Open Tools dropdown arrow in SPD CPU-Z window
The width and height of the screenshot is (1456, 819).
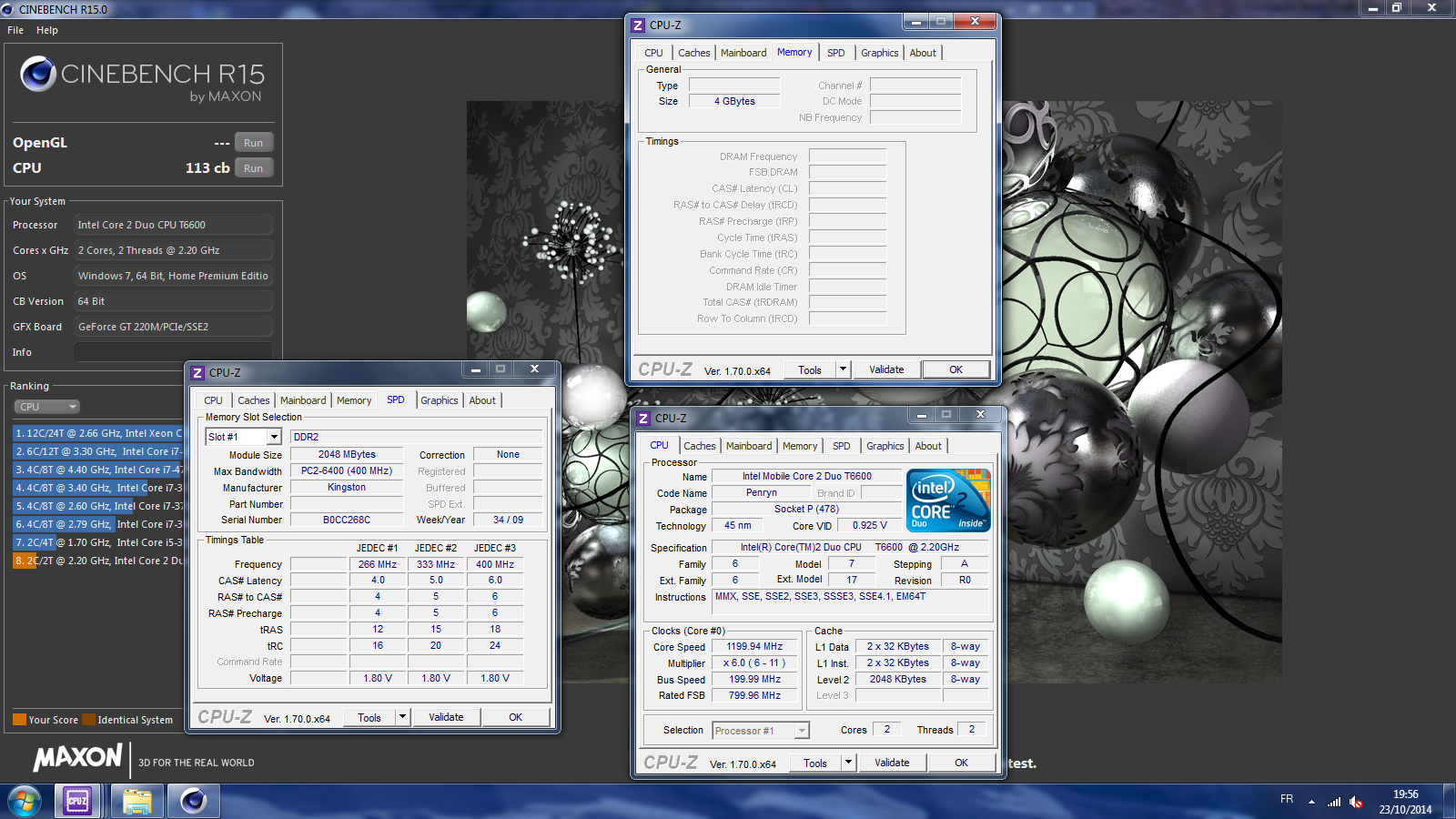pyautogui.click(x=403, y=717)
